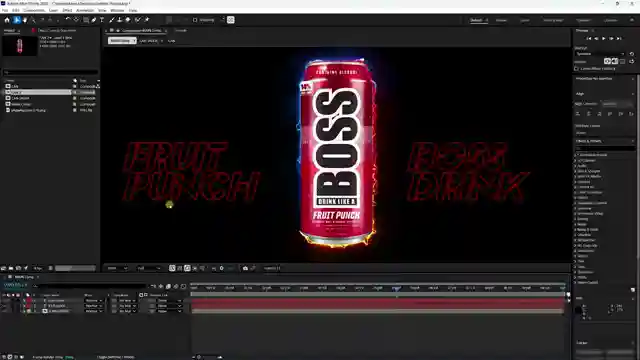Viewport: 640px width, 360px height.
Task: Click the Toggle Switches / Modes button
Action: pyautogui.click(x=115, y=357)
